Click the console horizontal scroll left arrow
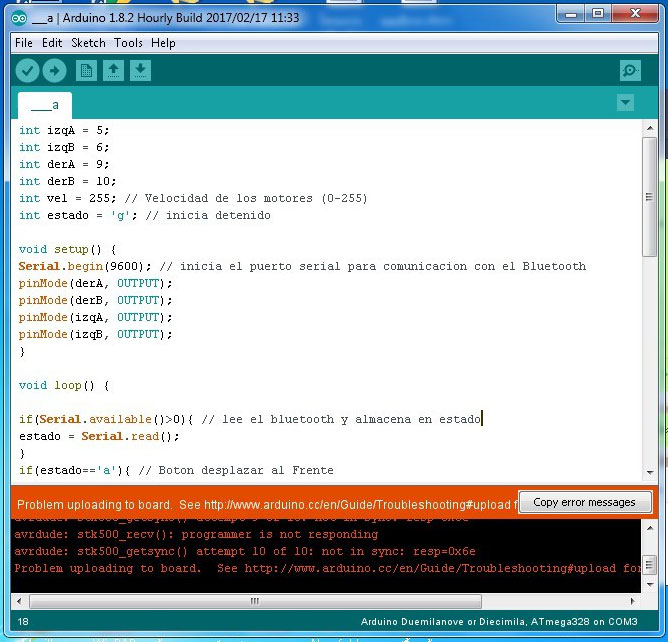 19,602
